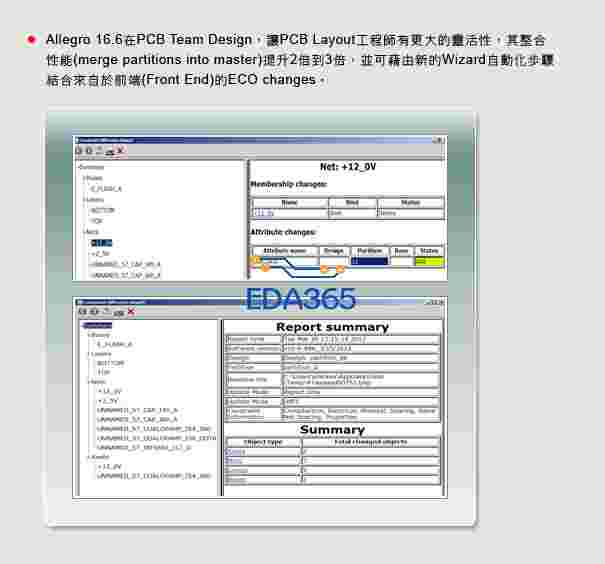Click the Total changed objects header in Summary table

point(371,442)
